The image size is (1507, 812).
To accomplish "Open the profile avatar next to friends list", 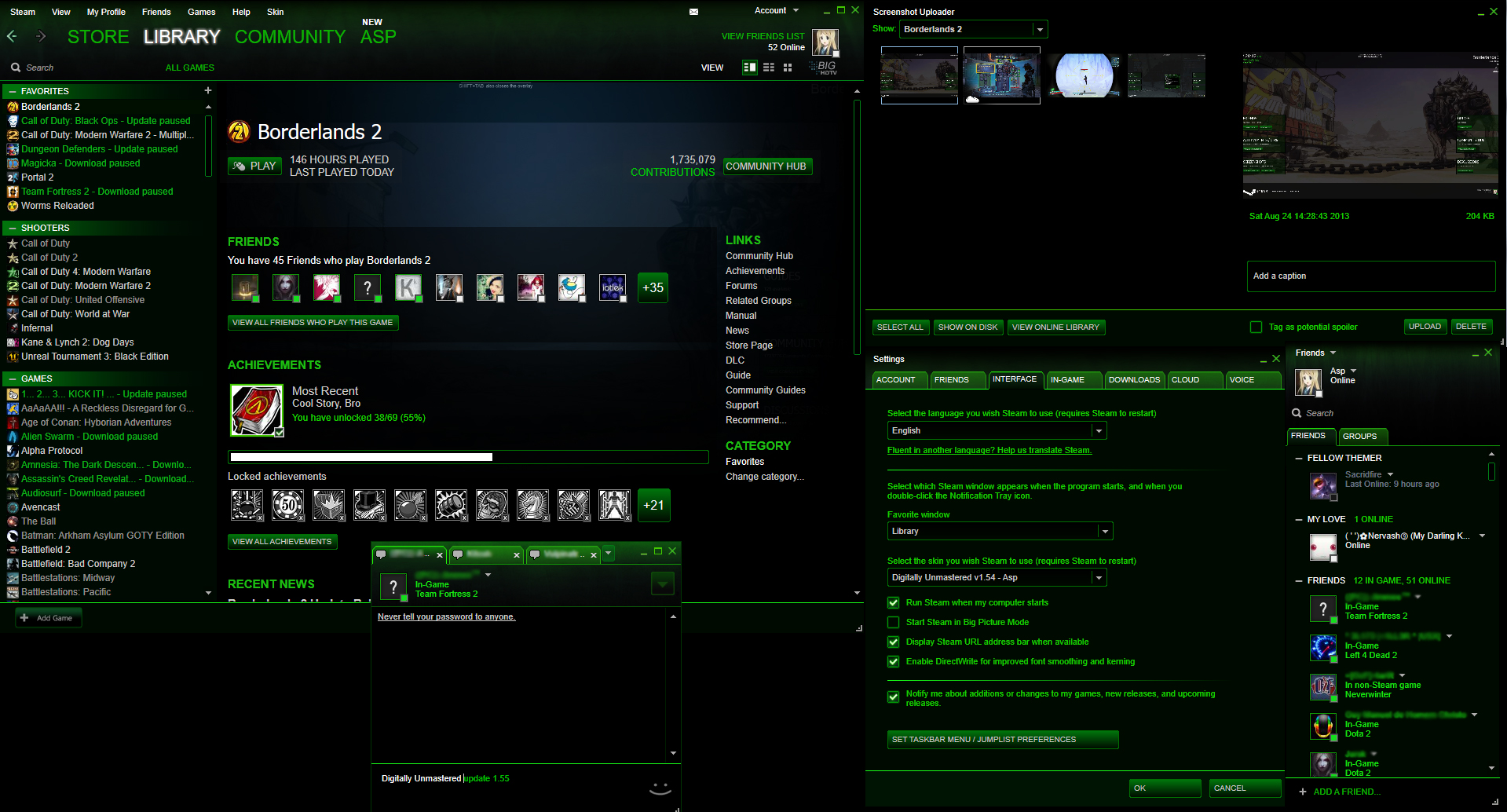I will point(825,42).
